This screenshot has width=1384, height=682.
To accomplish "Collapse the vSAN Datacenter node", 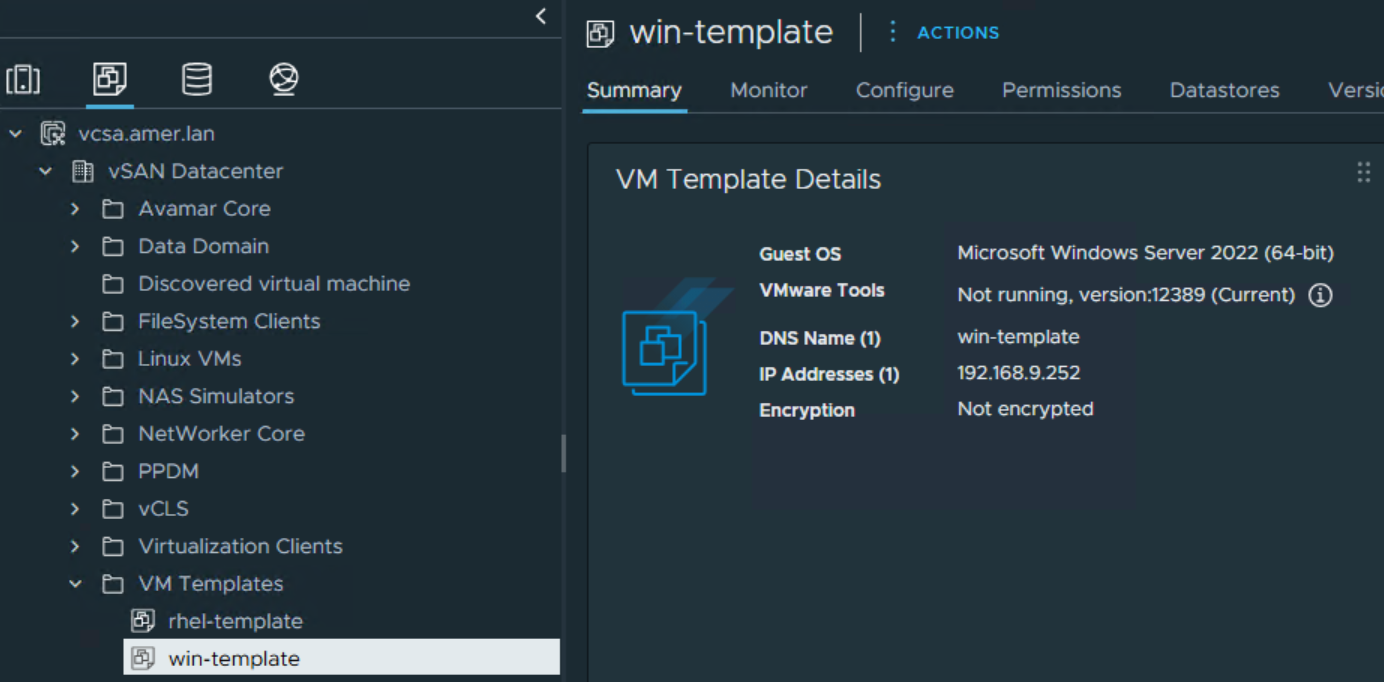I will (45, 171).
